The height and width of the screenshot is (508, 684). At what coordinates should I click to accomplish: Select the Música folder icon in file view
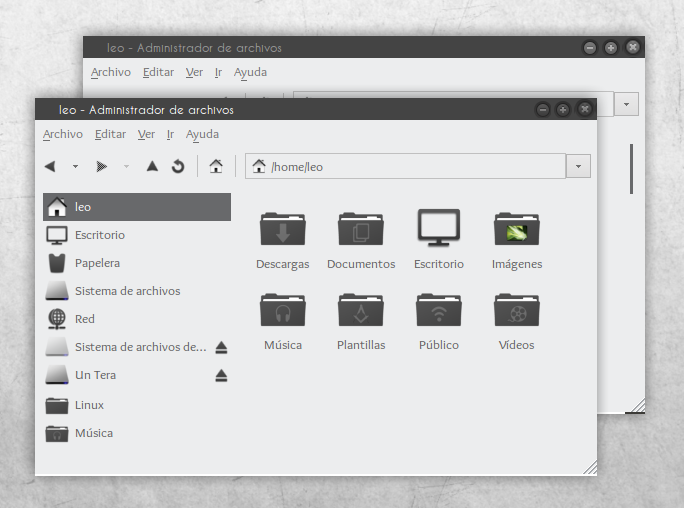pos(283,310)
